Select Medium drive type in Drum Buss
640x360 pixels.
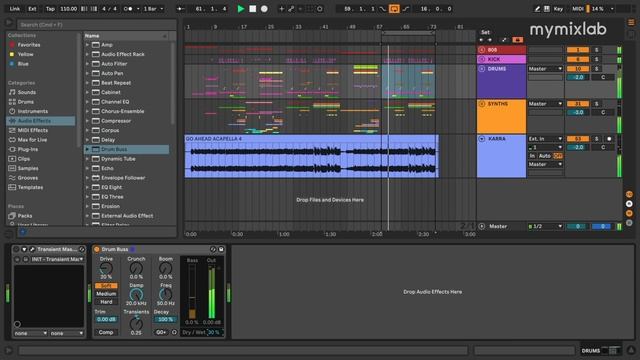coord(106,294)
